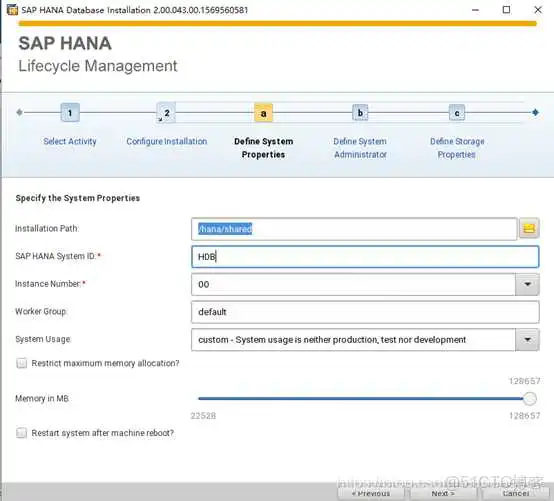Image resolution: width=554 pixels, height=501 pixels.
Task: Click the SAP HANA installer title bar icon
Action: pos(12,10)
